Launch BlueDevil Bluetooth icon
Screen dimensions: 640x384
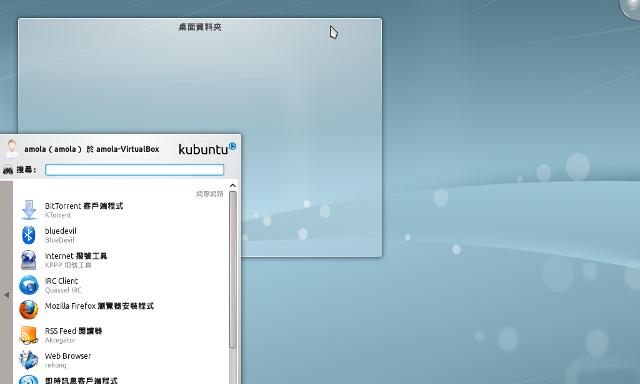[29, 235]
